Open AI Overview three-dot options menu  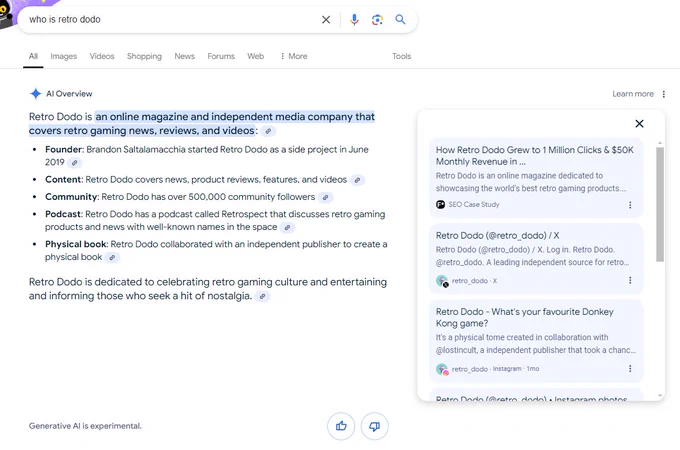click(664, 94)
